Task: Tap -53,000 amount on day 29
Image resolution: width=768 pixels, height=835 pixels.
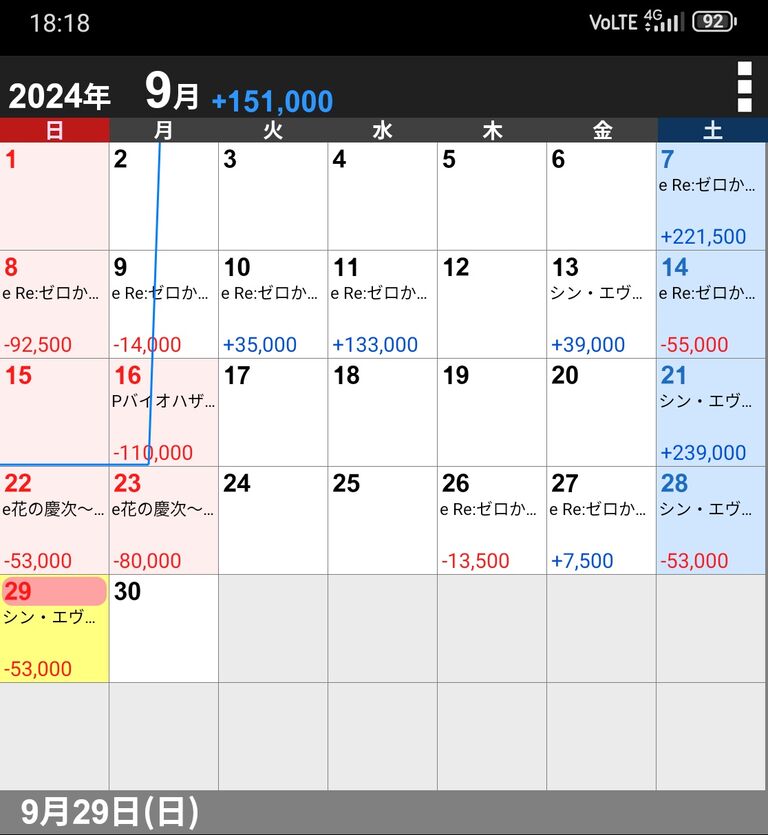Action: 38,669
